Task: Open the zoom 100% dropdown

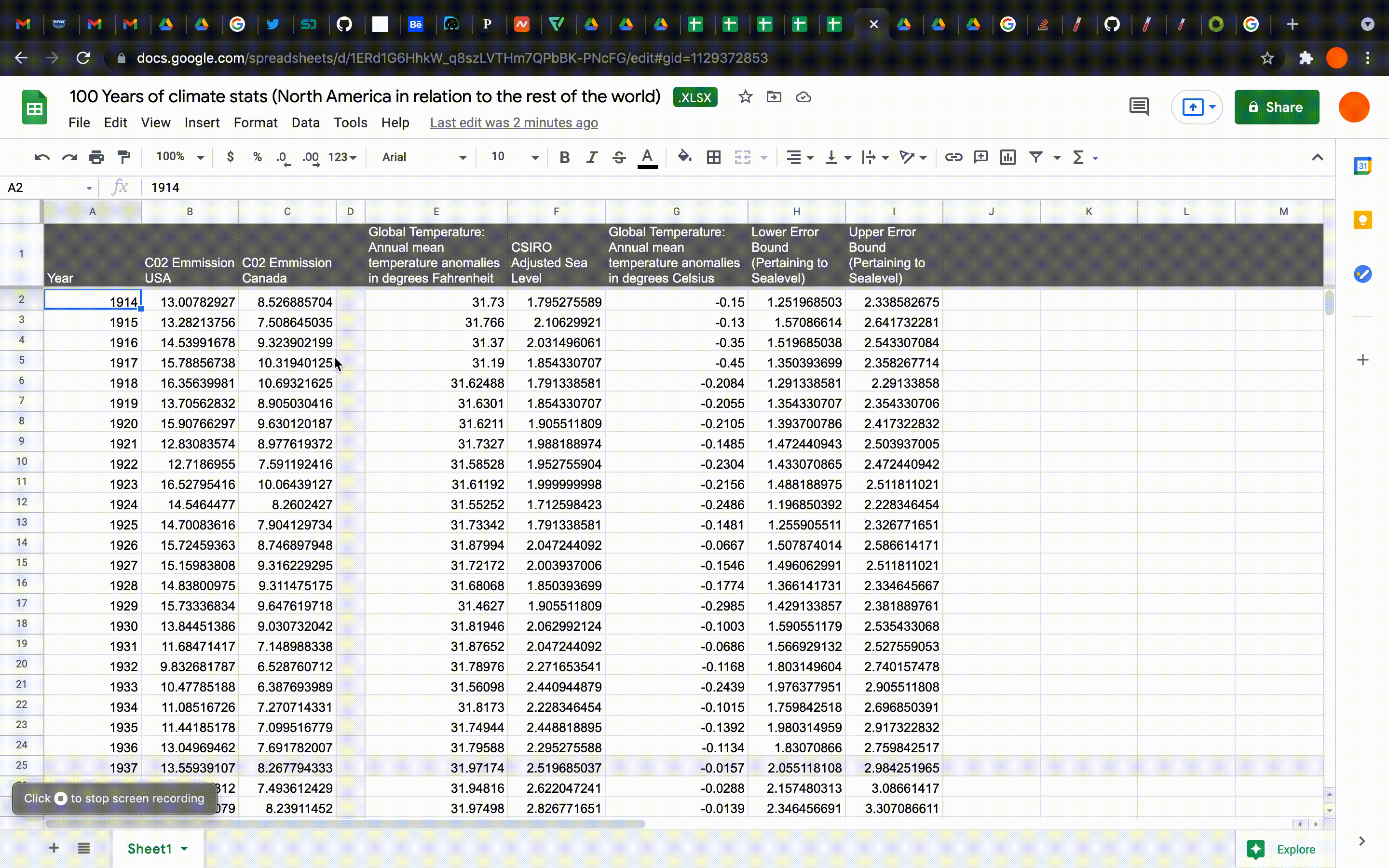Action: click(179, 157)
